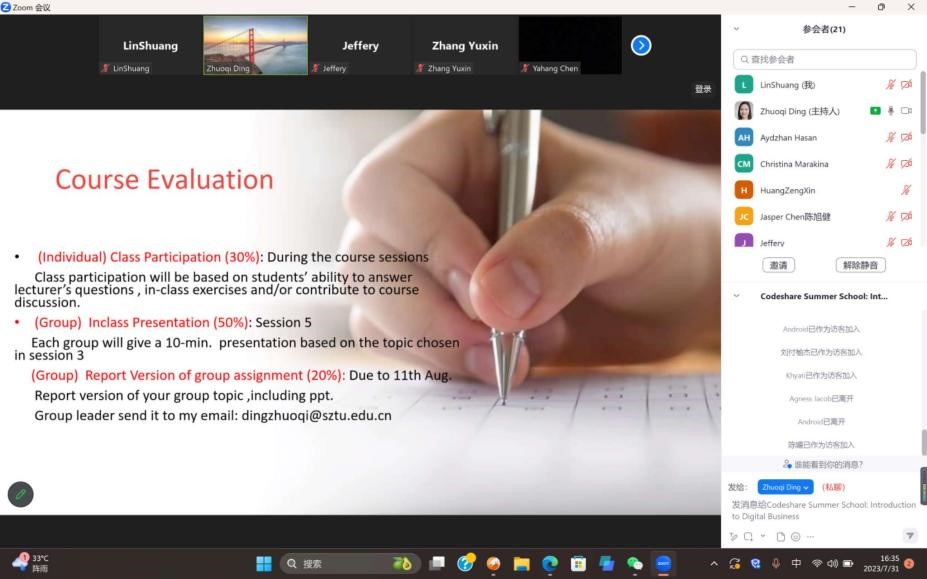Toggle Aydzhan Hasan's camera-off icon
The width and height of the screenshot is (927, 579).
(906, 137)
